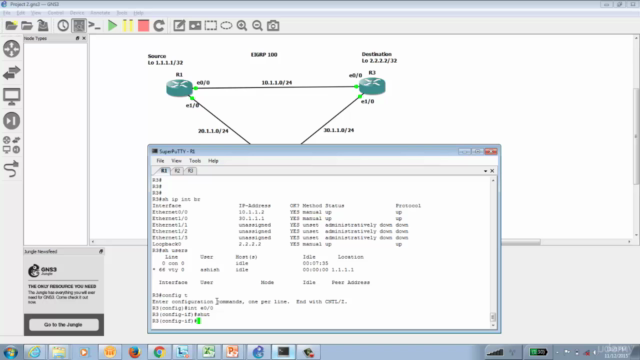The height and width of the screenshot is (360, 640).
Task: Browse end devices monitor icon
Action: tap(11, 97)
